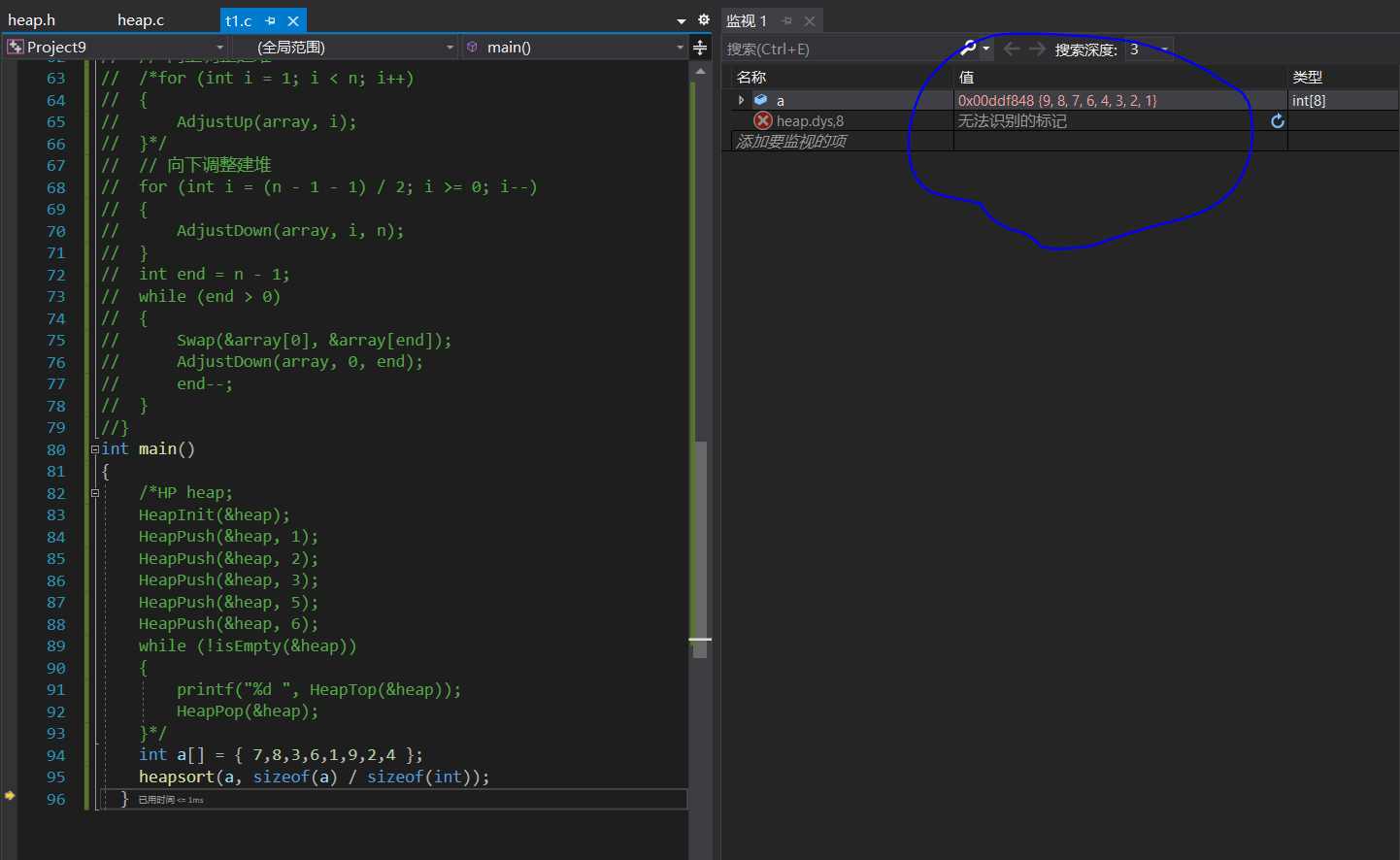Select the 无法识别的标记 error value
Screen dimensions: 1400x860
(1013, 120)
